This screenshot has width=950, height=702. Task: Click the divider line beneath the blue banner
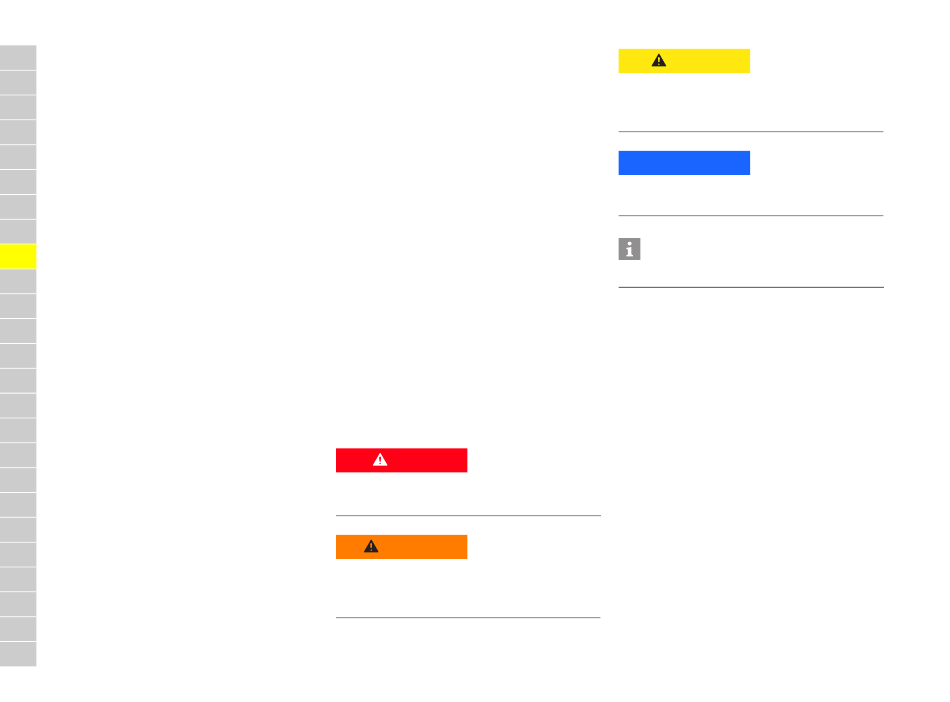(751, 215)
